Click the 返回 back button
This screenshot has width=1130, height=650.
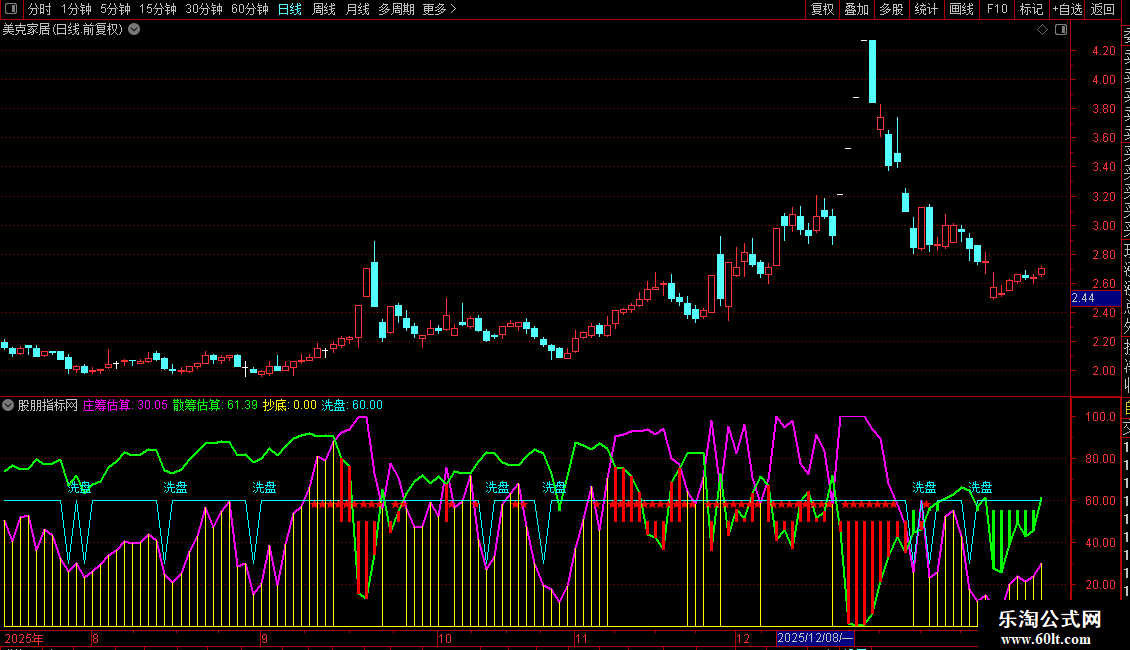[1103, 9]
